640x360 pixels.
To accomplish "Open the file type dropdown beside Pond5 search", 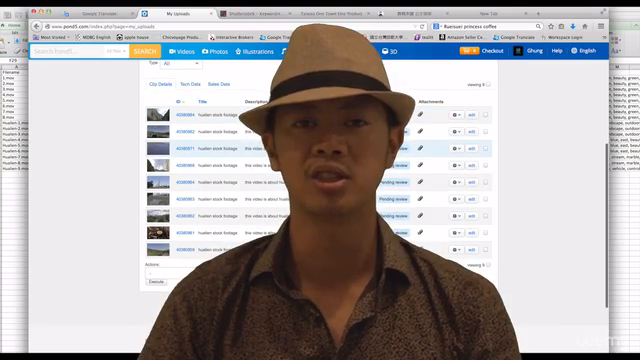I will 116,51.
